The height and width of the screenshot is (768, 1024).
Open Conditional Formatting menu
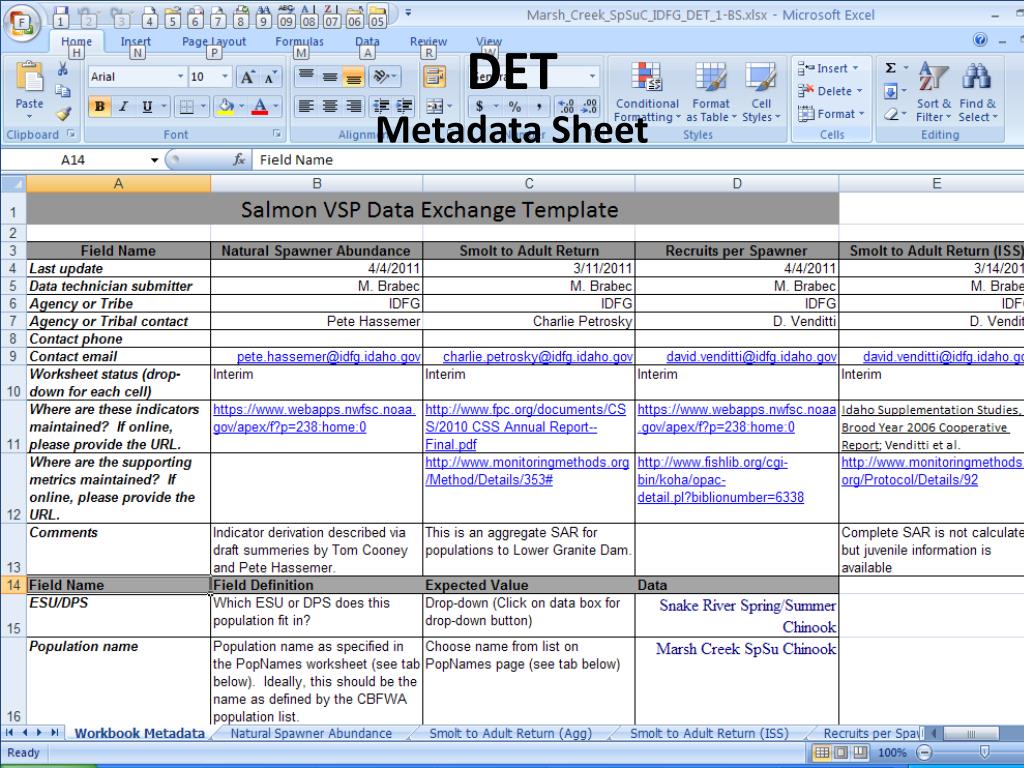pos(647,92)
